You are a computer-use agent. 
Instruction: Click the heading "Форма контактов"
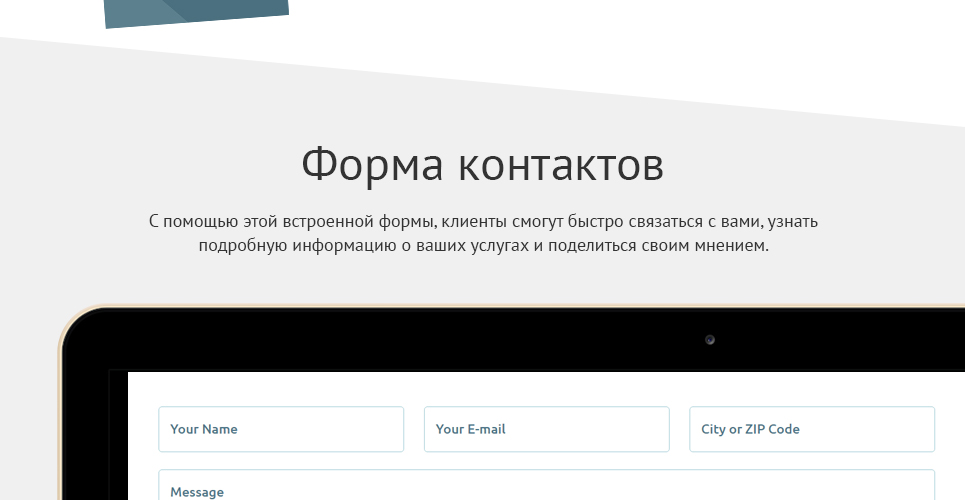(482, 165)
